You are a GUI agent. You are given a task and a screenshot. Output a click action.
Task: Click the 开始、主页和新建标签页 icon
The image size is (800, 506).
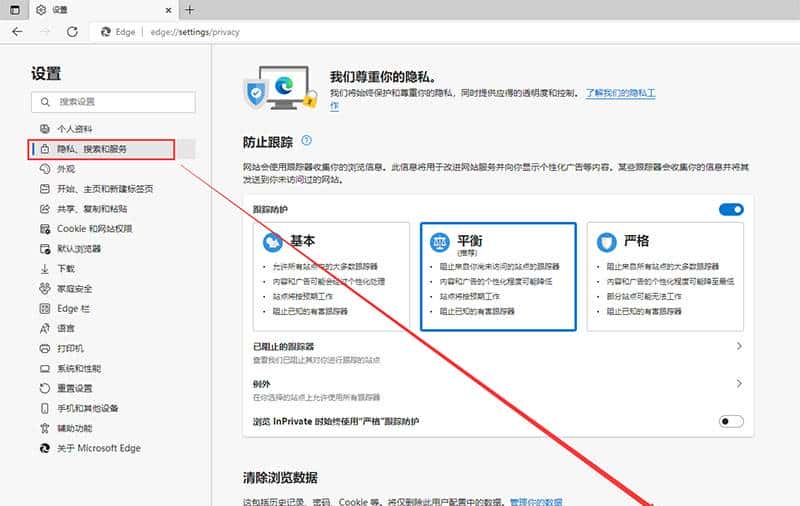(45, 189)
